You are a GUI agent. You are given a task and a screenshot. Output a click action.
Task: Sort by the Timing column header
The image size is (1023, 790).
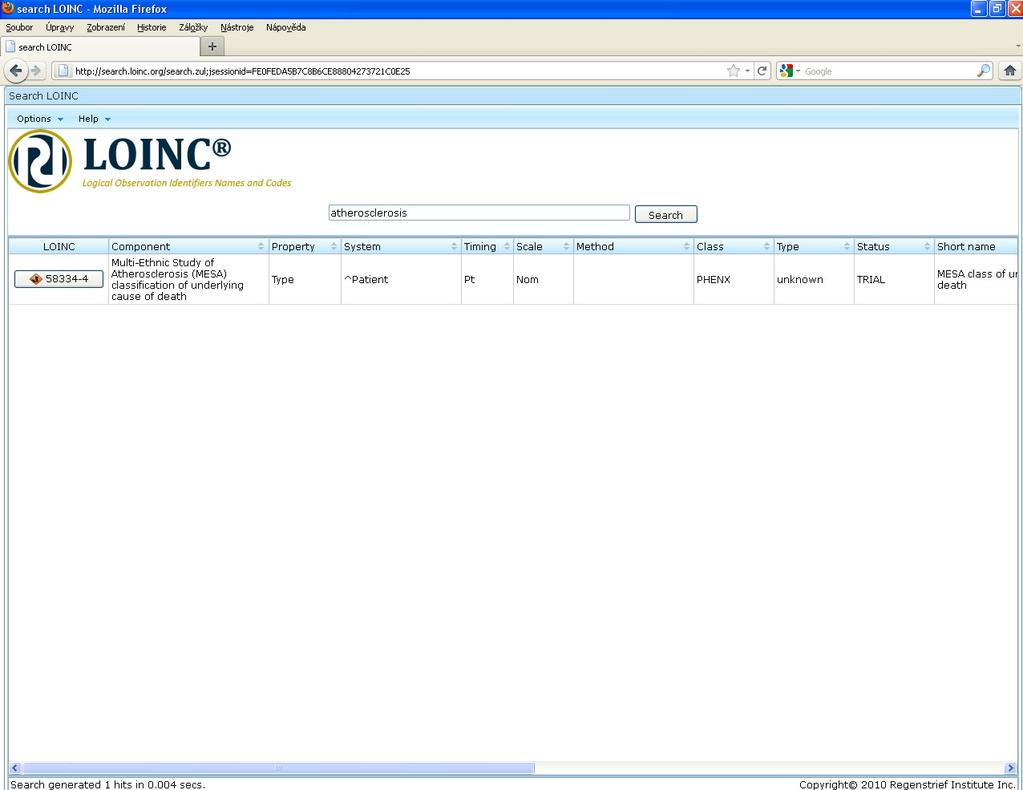[487, 247]
